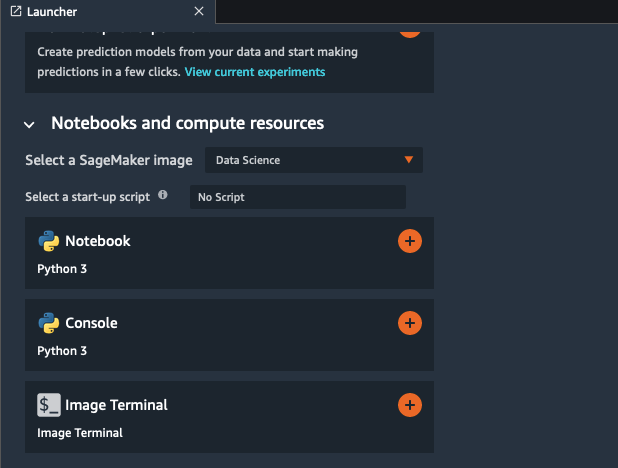
Task: Click the Python icon on the Console card
Action: [x=48, y=323]
